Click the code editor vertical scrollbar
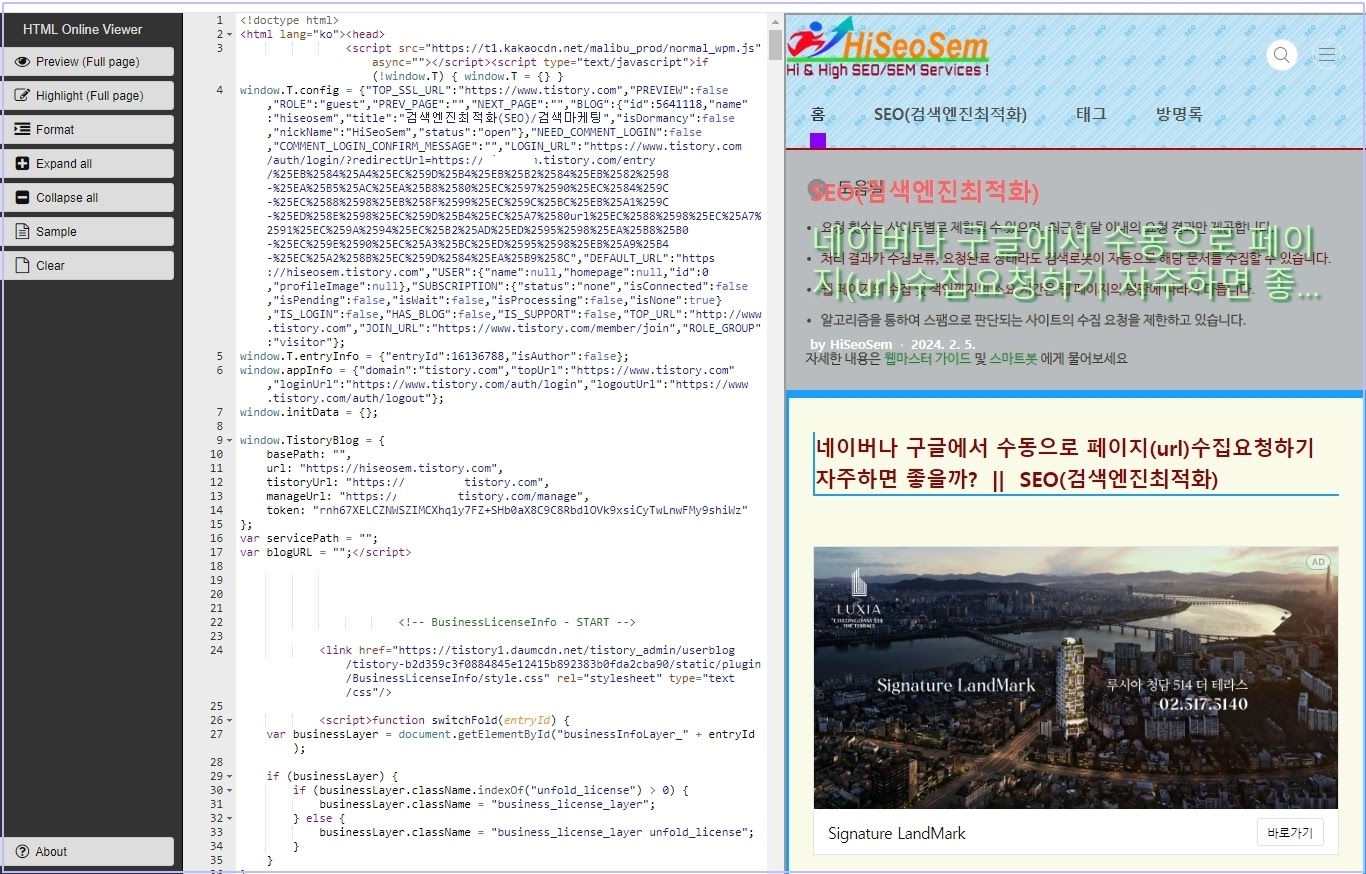The width and height of the screenshot is (1366, 874). pos(775,45)
